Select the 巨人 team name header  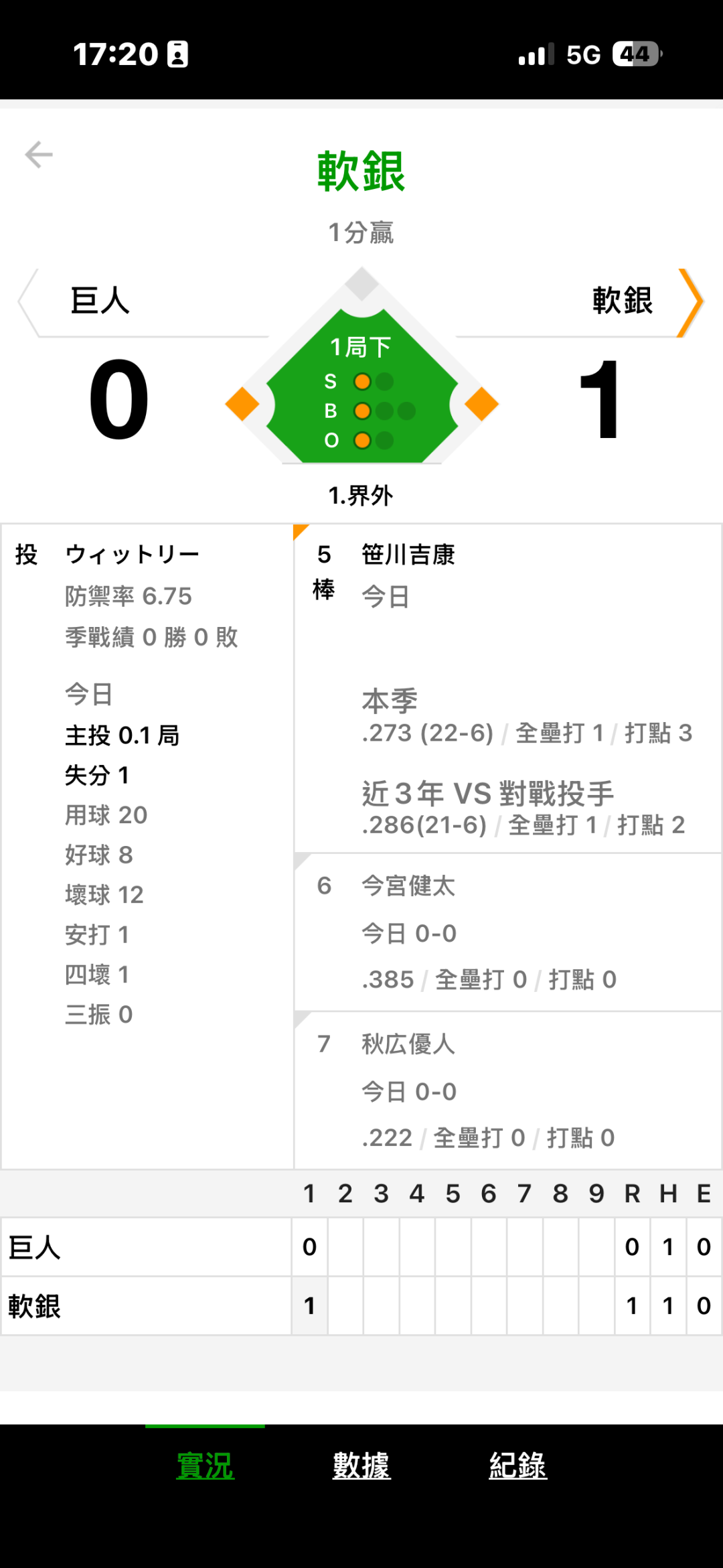pyautogui.click(x=100, y=301)
